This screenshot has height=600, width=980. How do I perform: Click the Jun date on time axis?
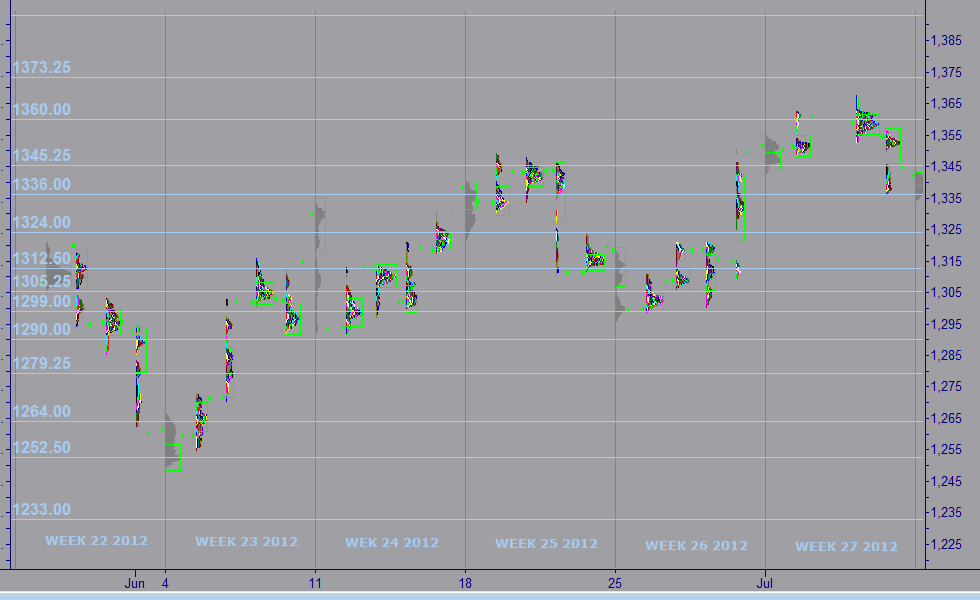[x=135, y=581]
